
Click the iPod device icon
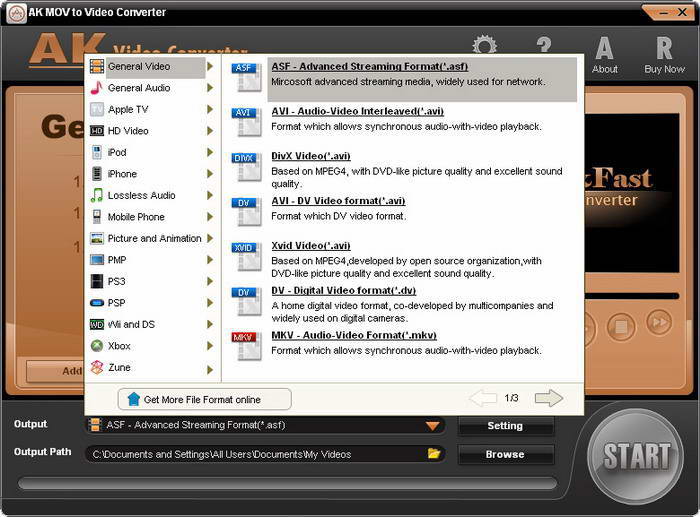pyautogui.click(x=96, y=152)
